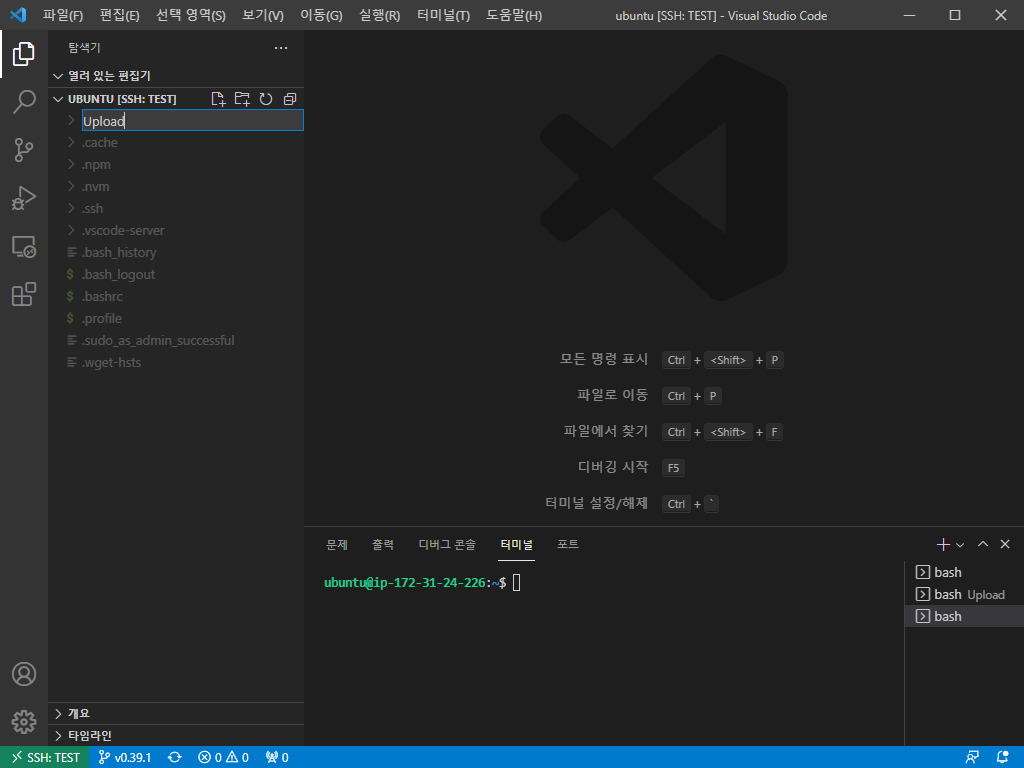Open the .bashrc file
Screen dimensions: 1024x768
pos(176,296)
